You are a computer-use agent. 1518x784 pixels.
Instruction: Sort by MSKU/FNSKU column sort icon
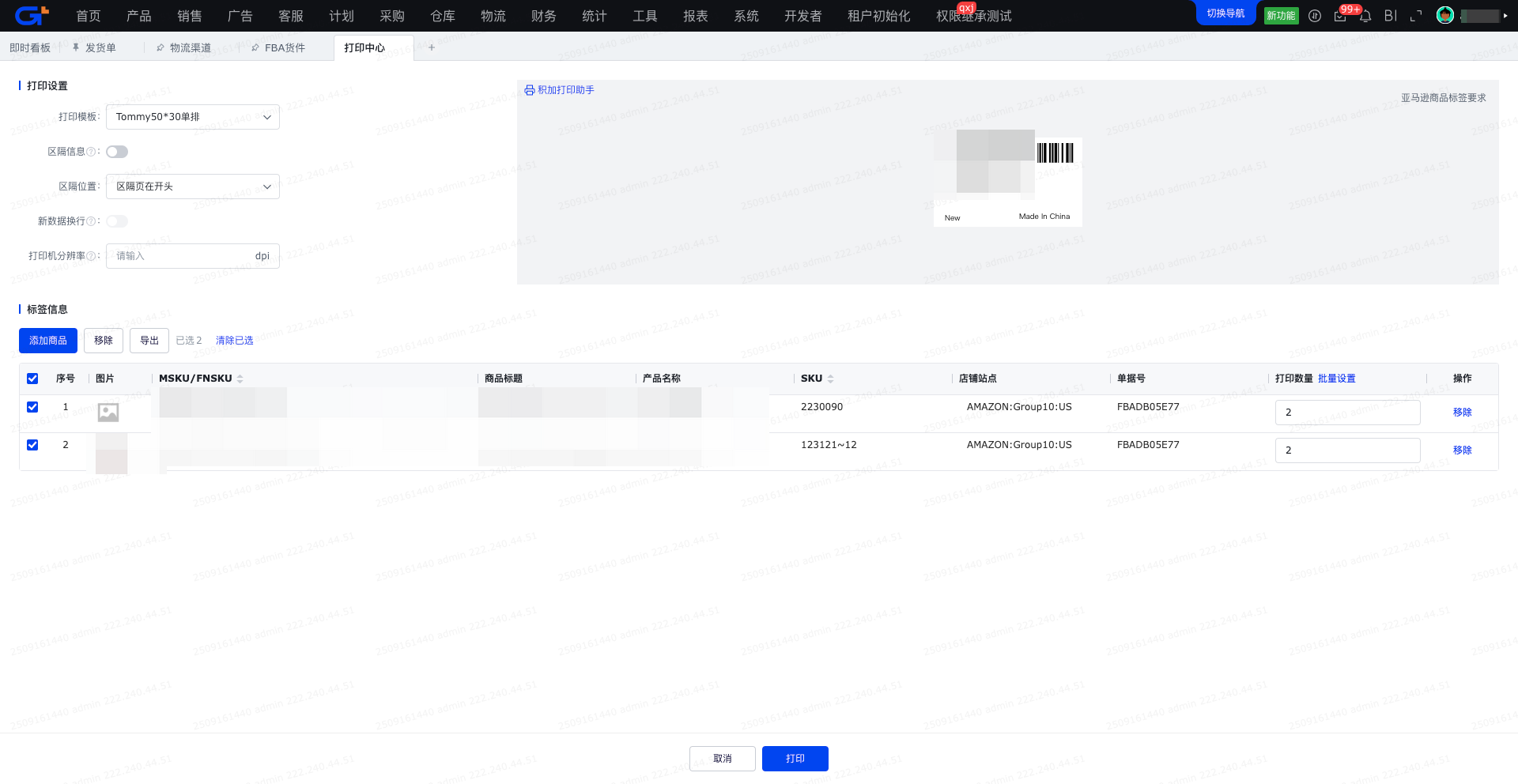tap(240, 379)
